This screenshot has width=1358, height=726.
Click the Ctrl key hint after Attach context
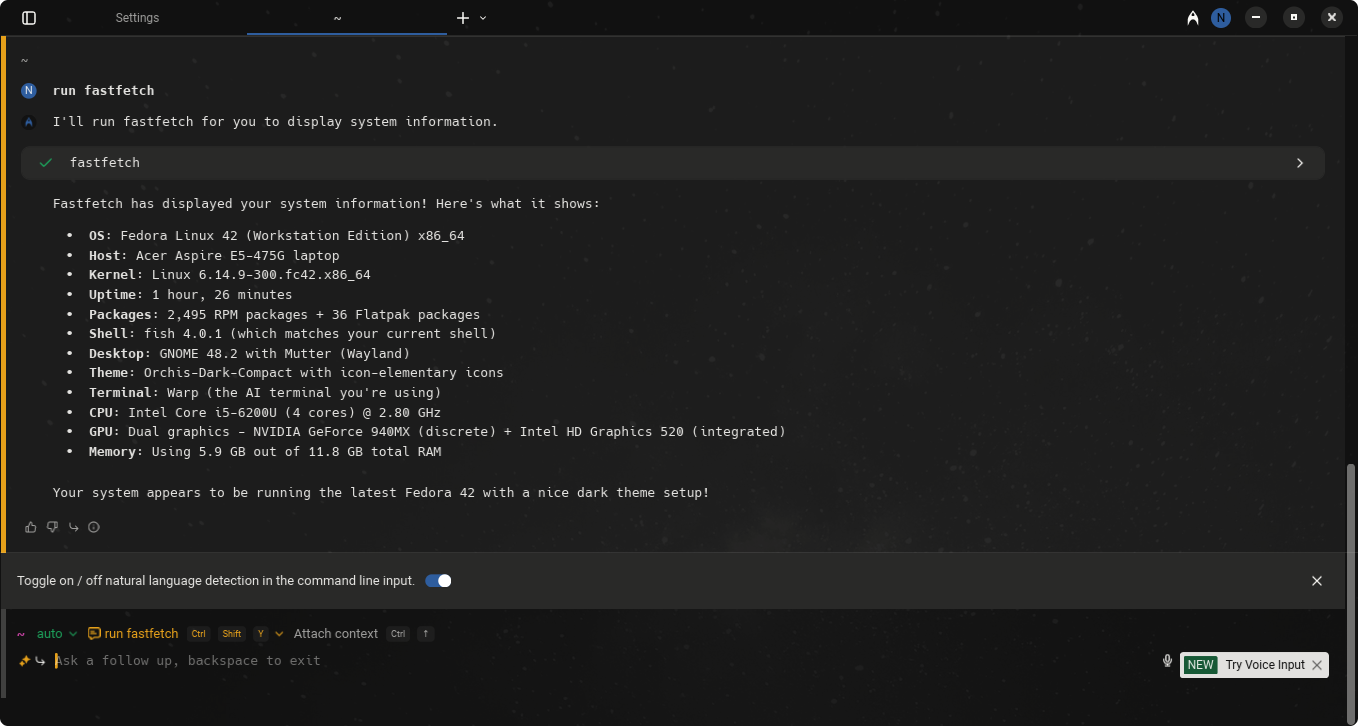pos(399,634)
